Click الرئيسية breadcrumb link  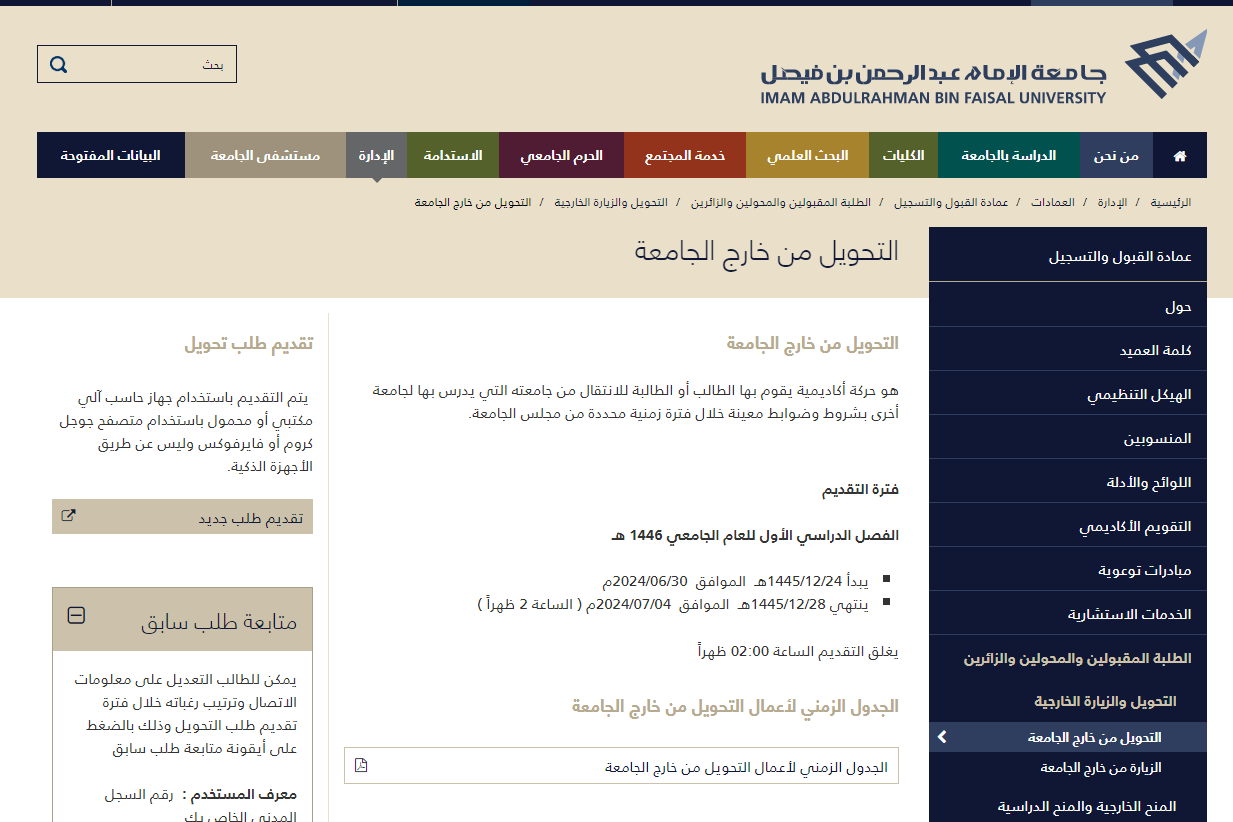click(1169, 203)
